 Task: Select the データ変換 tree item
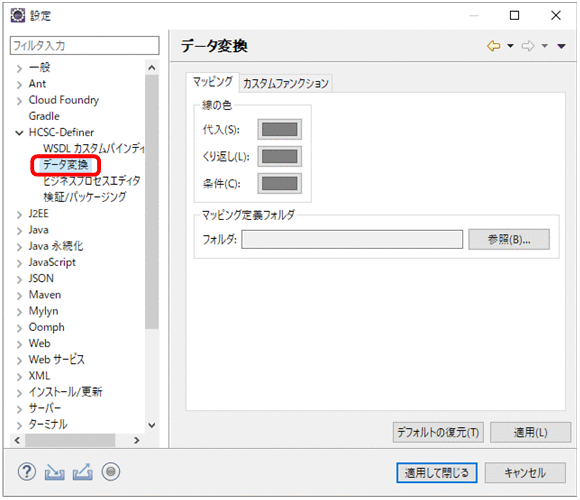coord(65,165)
